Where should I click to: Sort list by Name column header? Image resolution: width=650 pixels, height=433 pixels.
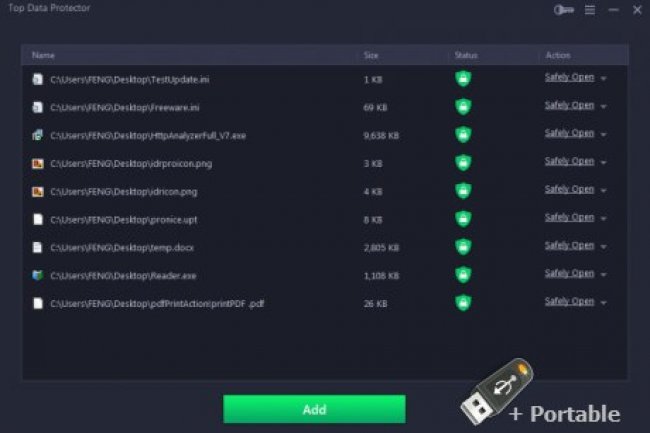(x=43, y=55)
